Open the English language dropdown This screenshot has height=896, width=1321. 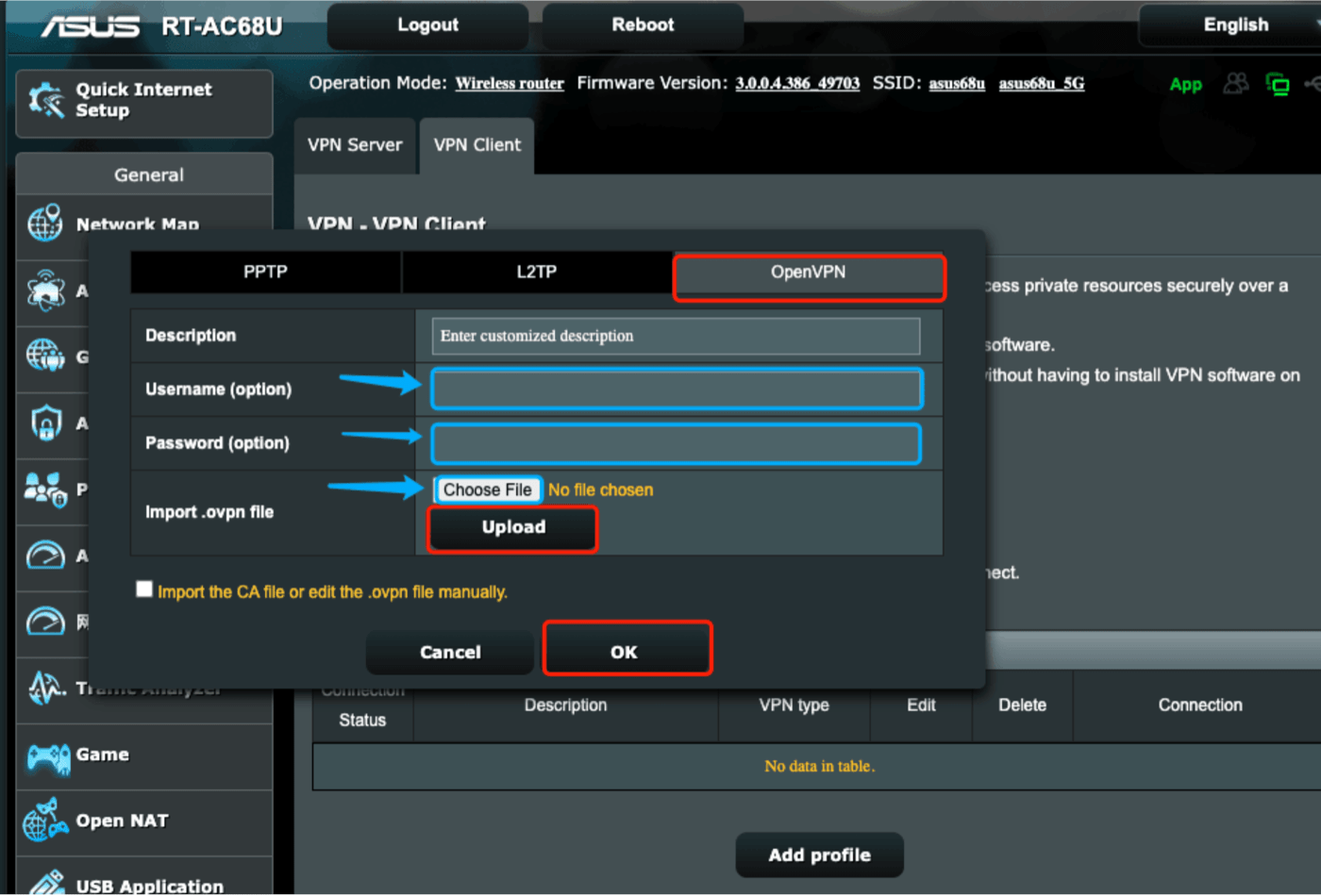tap(1235, 25)
